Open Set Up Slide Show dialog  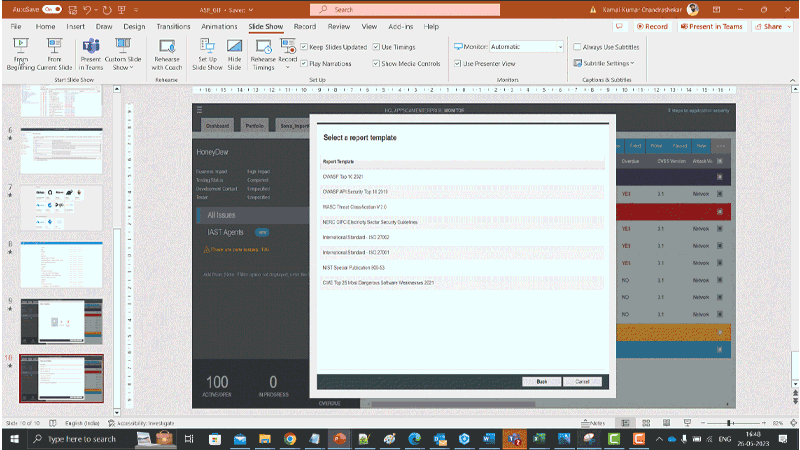(x=207, y=54)
